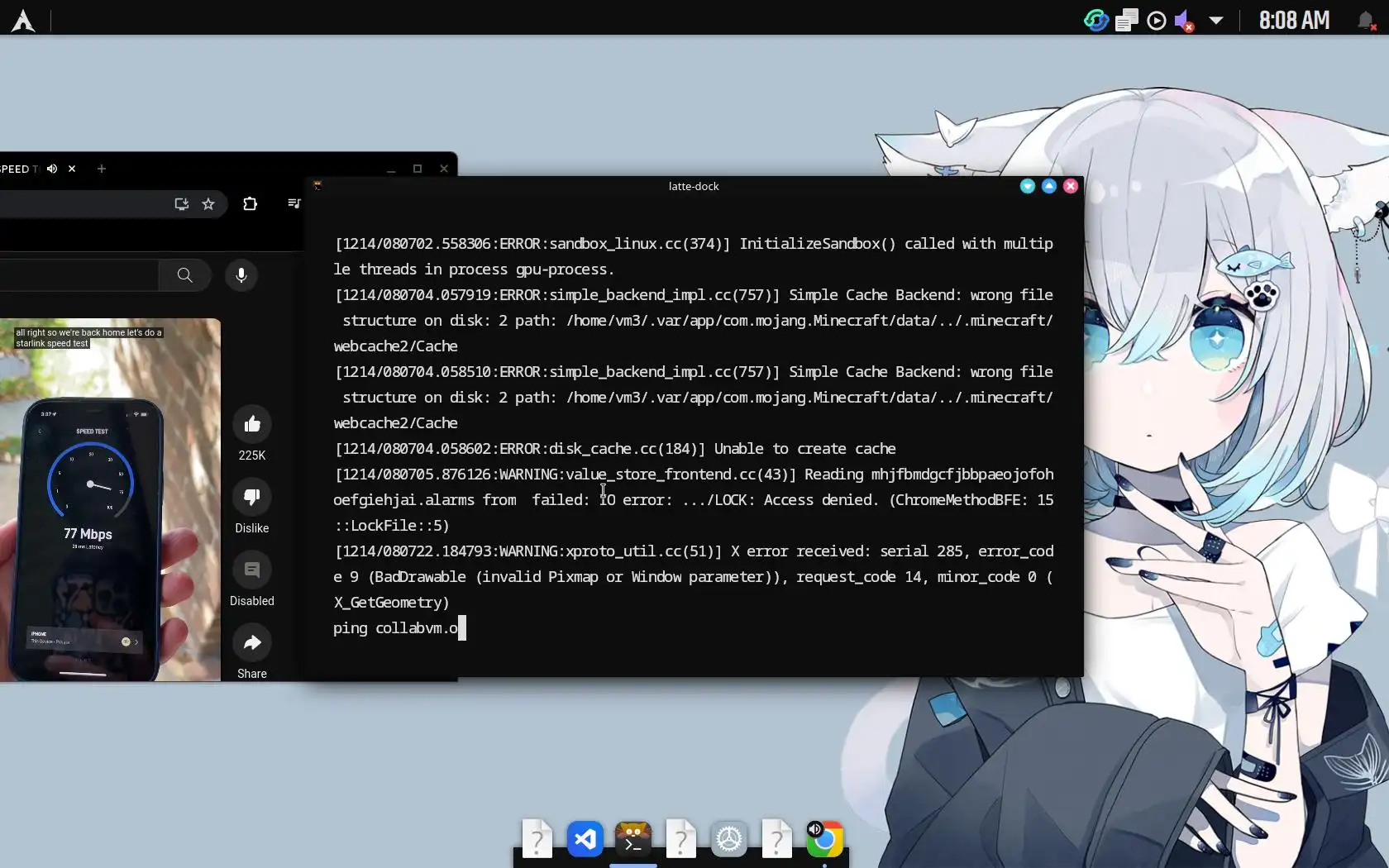
Task: Close the latte-dock terminal window
Action: pos(1071,186)
